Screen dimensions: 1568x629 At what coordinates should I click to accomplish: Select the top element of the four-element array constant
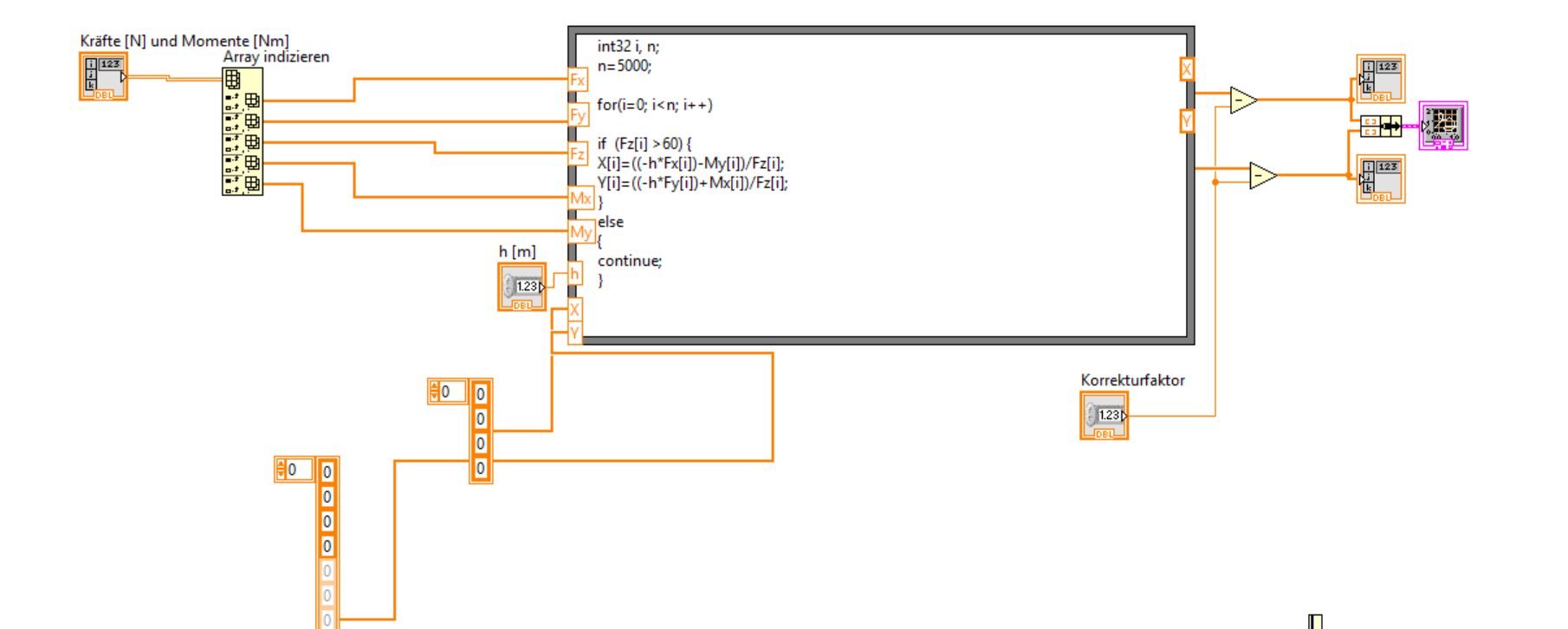pos(481,394)
